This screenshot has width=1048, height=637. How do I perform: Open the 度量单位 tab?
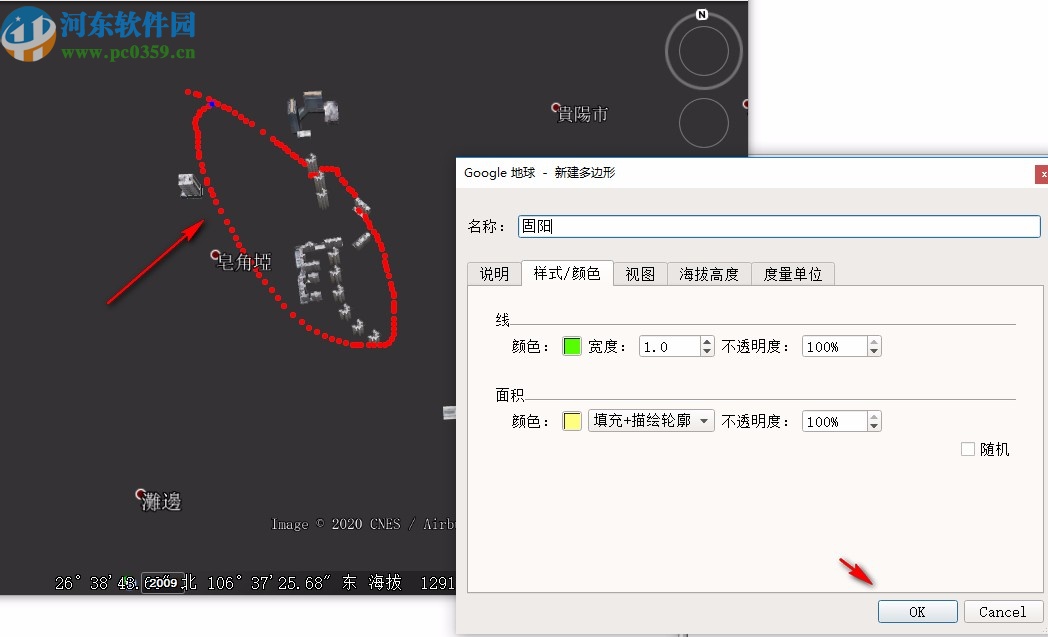pyautogui.click(x=792, y=273)
